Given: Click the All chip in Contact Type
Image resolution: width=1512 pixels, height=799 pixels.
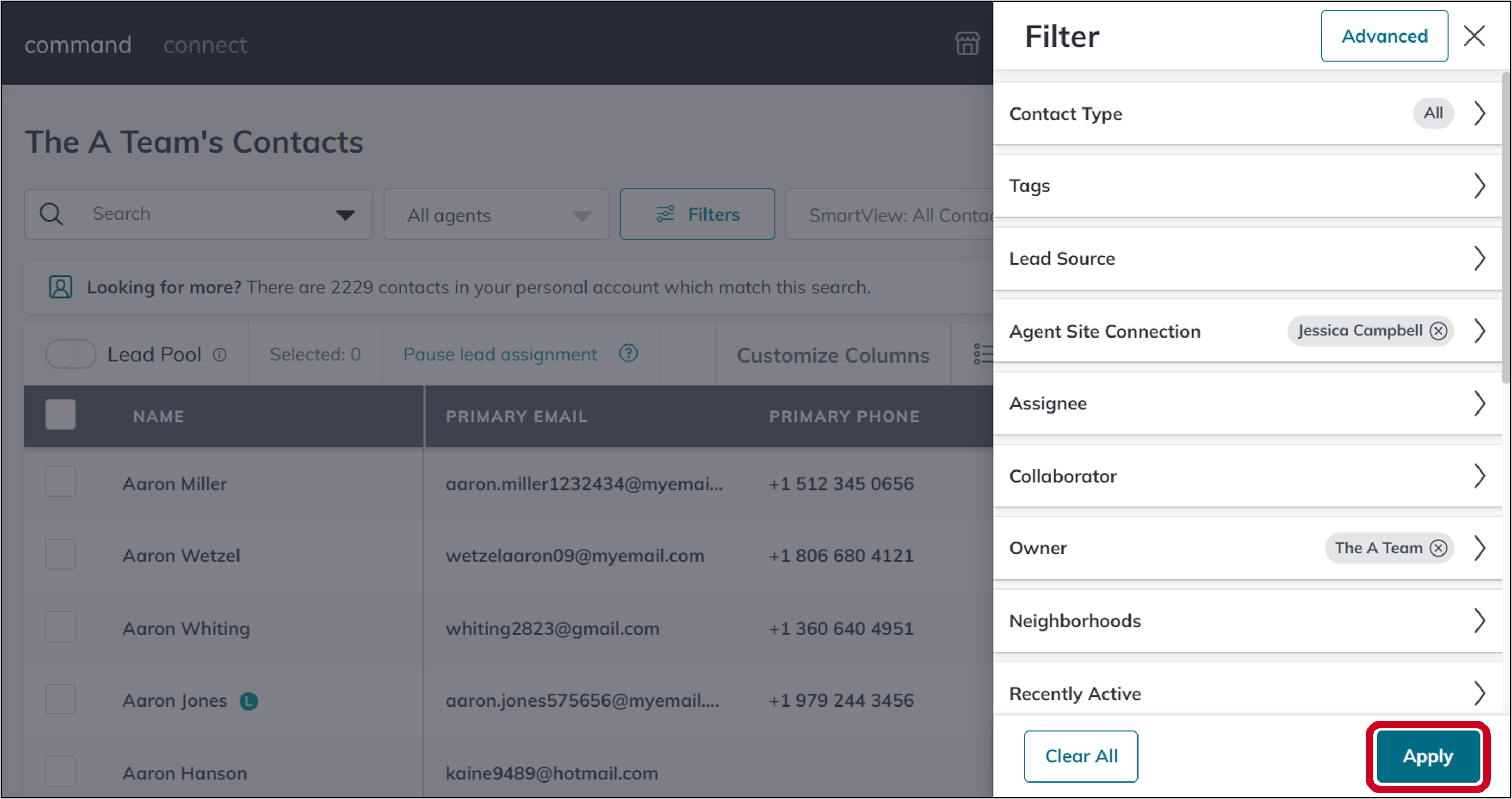Looking at the screenshot, I should (1433, 113).
